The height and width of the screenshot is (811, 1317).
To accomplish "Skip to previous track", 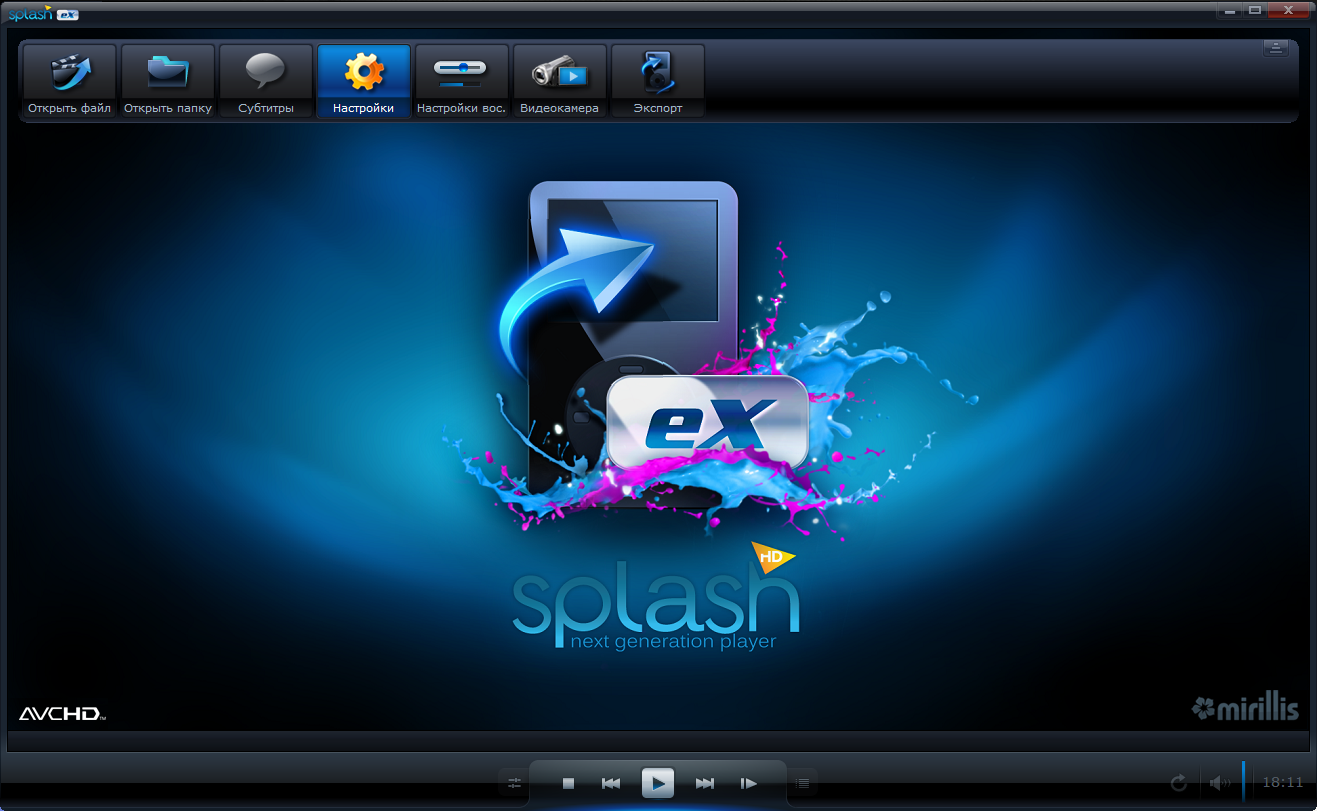I will point(611,783).
